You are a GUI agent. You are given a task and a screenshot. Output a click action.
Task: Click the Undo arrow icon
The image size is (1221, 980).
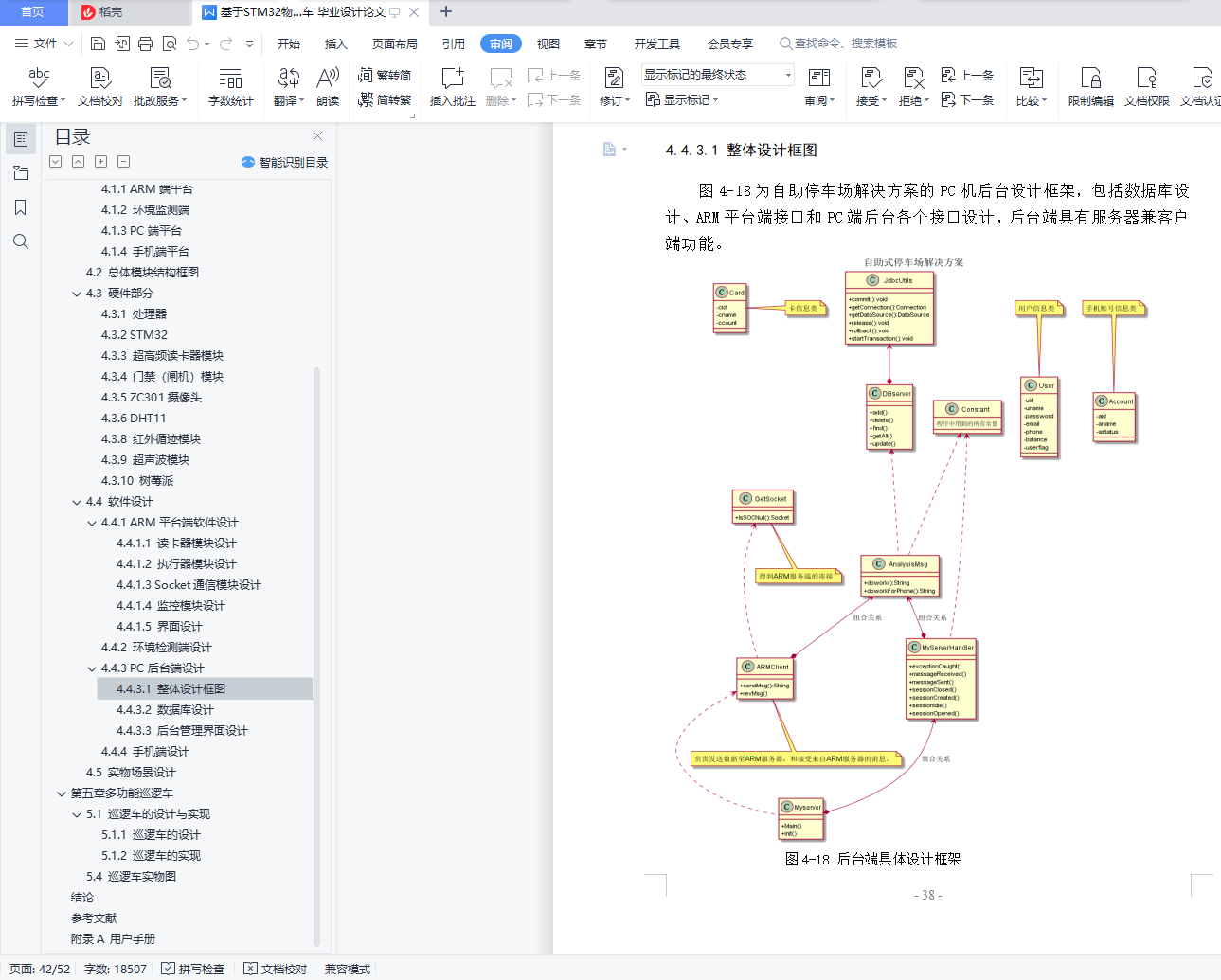coord(193,44)
